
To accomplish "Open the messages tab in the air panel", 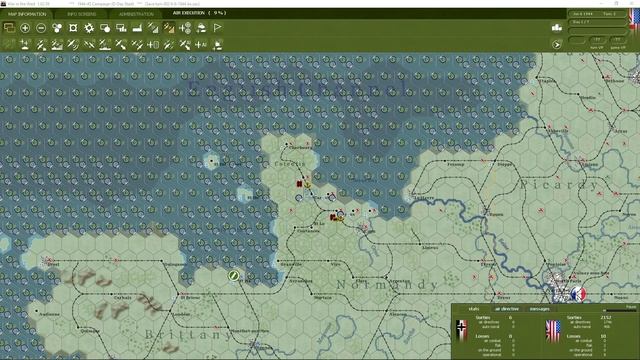I will pos(540,309).
